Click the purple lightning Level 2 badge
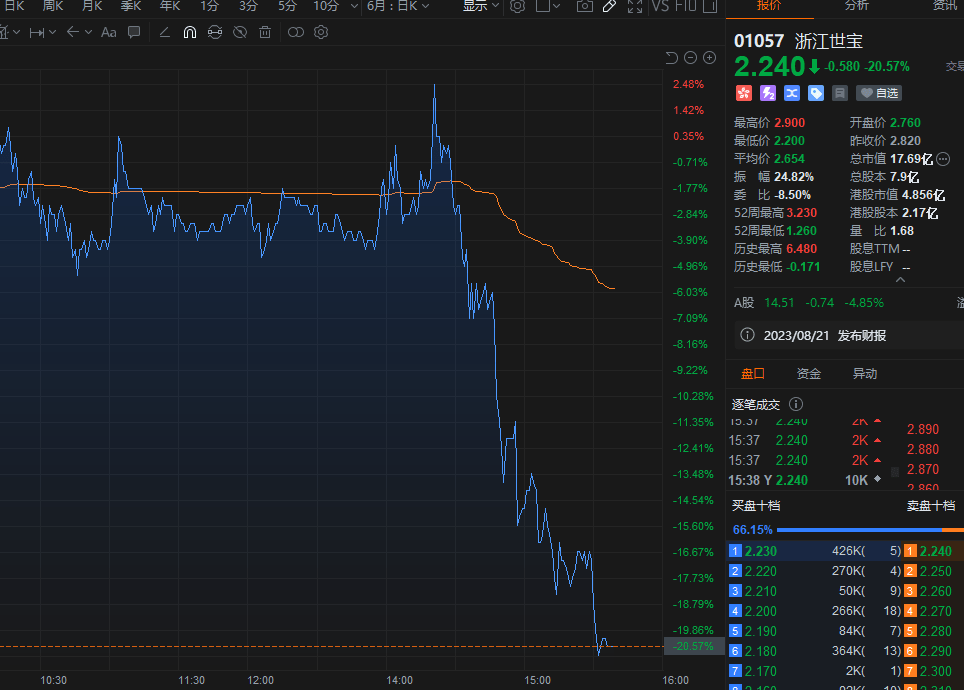964x690 pixels. pos(768,93)
